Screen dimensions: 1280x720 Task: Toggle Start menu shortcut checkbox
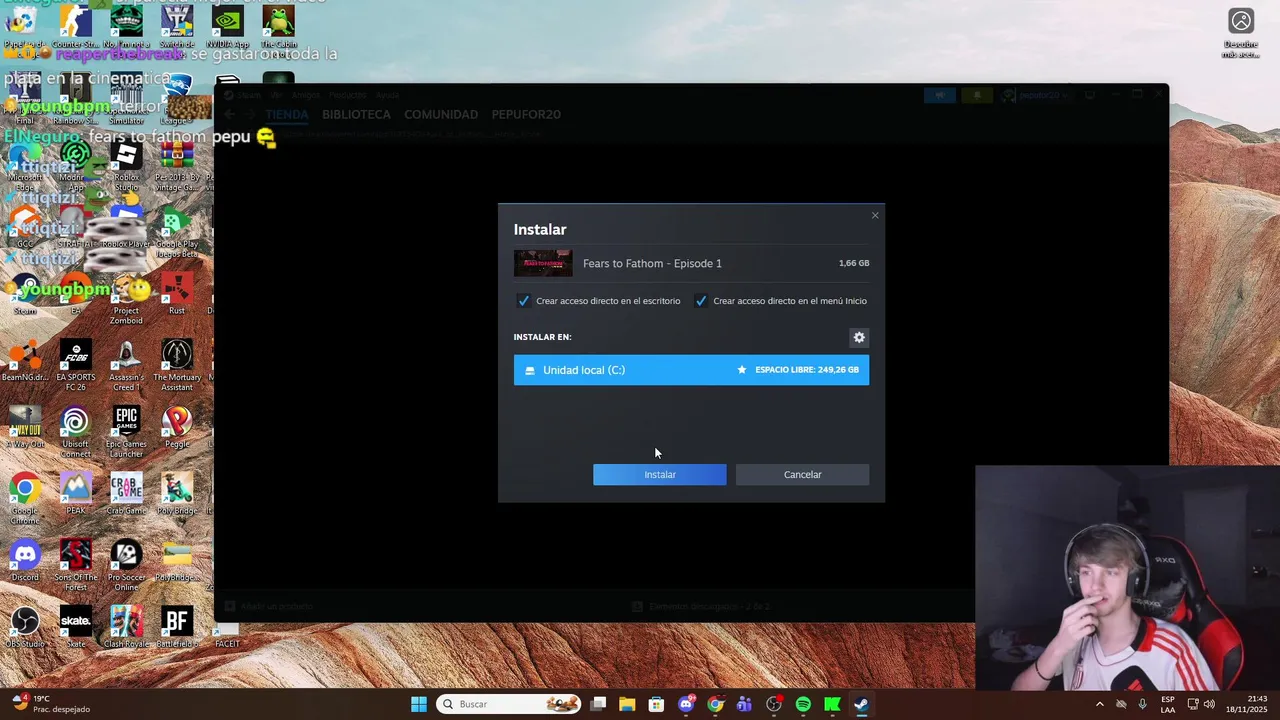(x=701, y=301)
